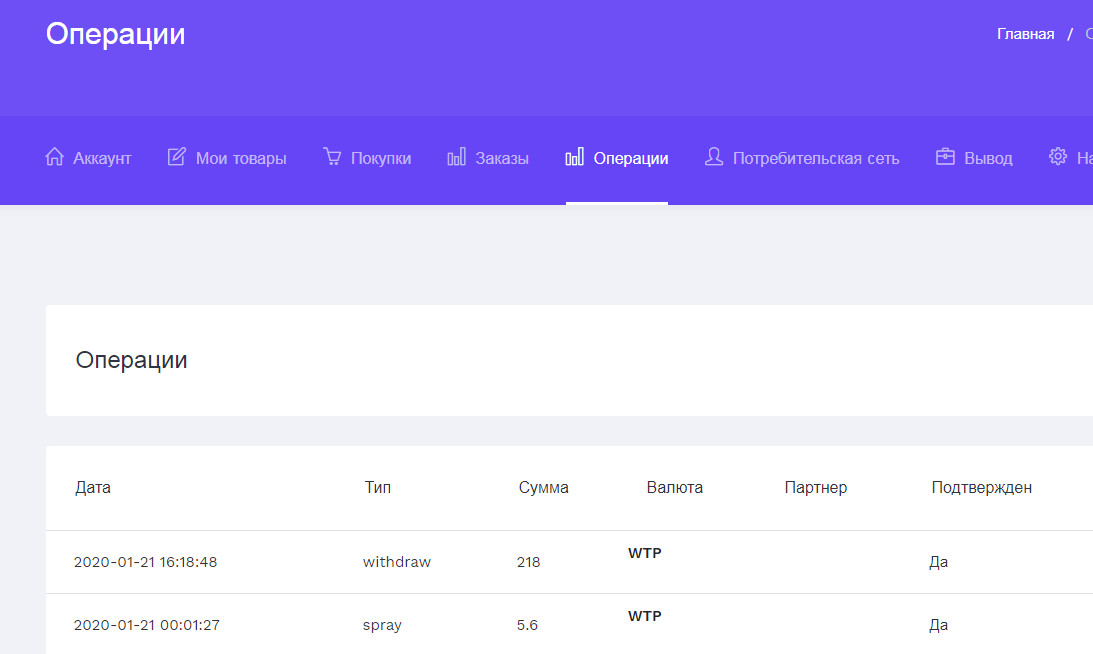Click the Подтвержден column header

click(981, 488)
